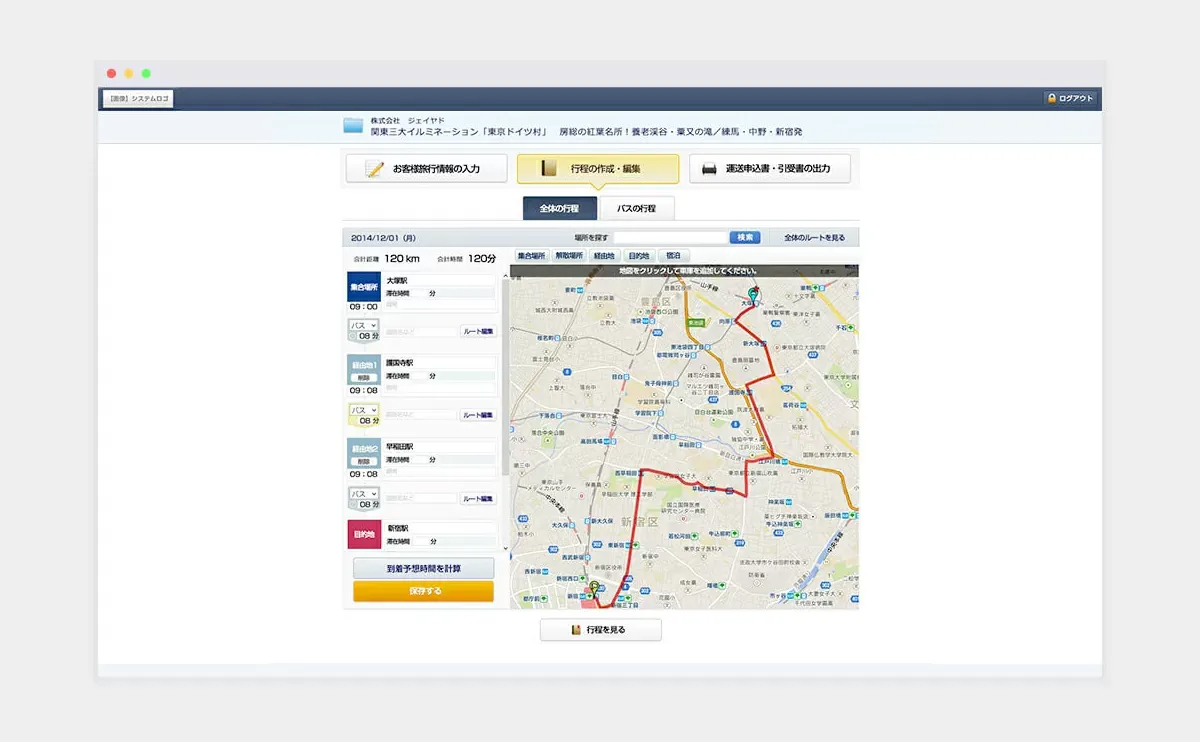The height and width of the screenshot is (742, 1200).
Task: Switch to the バスの行程 tab
Action: coord(636,208)
